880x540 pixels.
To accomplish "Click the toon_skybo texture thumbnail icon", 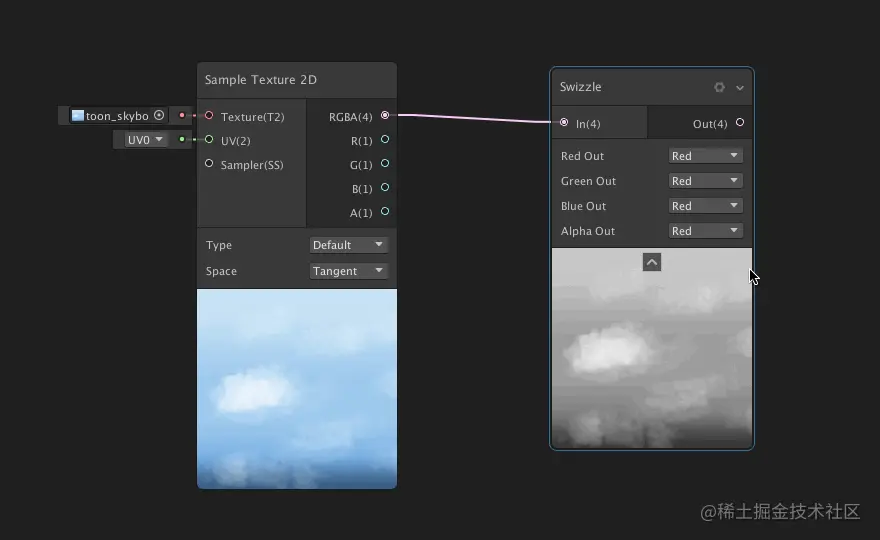I will point(77,116).
